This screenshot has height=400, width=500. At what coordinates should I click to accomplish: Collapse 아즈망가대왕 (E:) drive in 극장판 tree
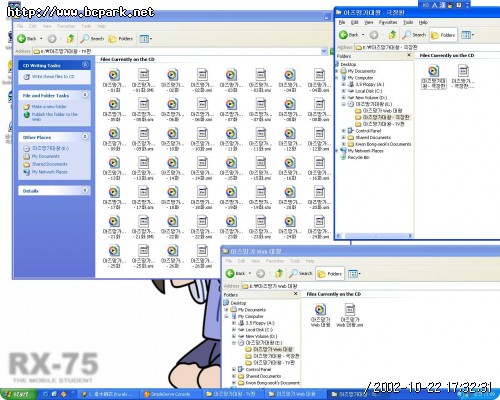(x=343, y=104)
